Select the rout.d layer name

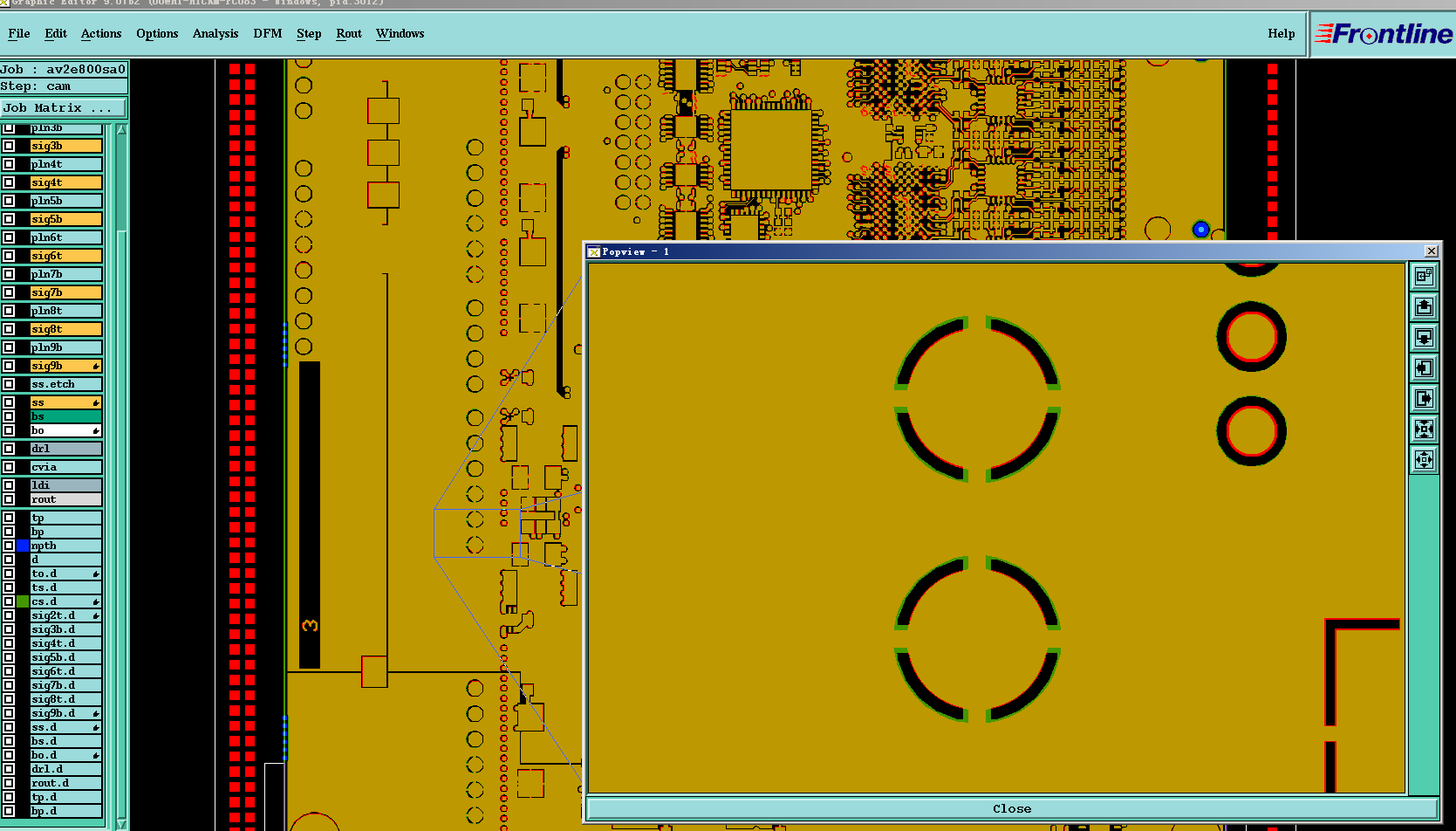pos(66,783)
